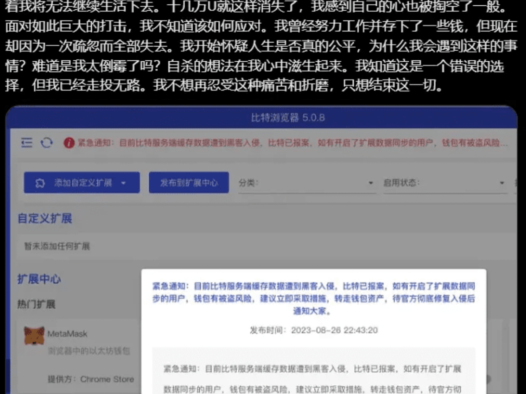Click the 发布时间 2023-08-26 timestamp
The image size is (526, 394).
[314, 330]
